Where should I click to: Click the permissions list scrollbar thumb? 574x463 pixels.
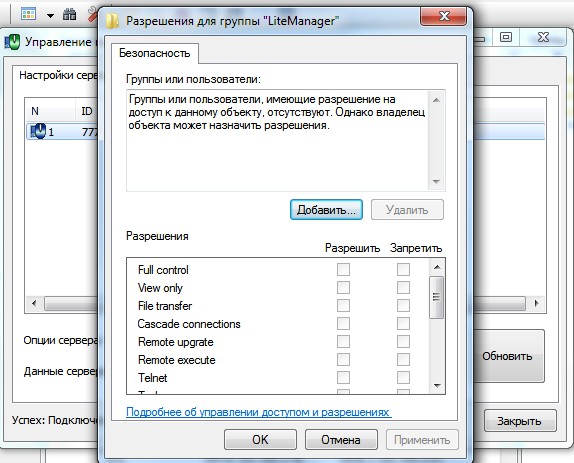point(436,297)
